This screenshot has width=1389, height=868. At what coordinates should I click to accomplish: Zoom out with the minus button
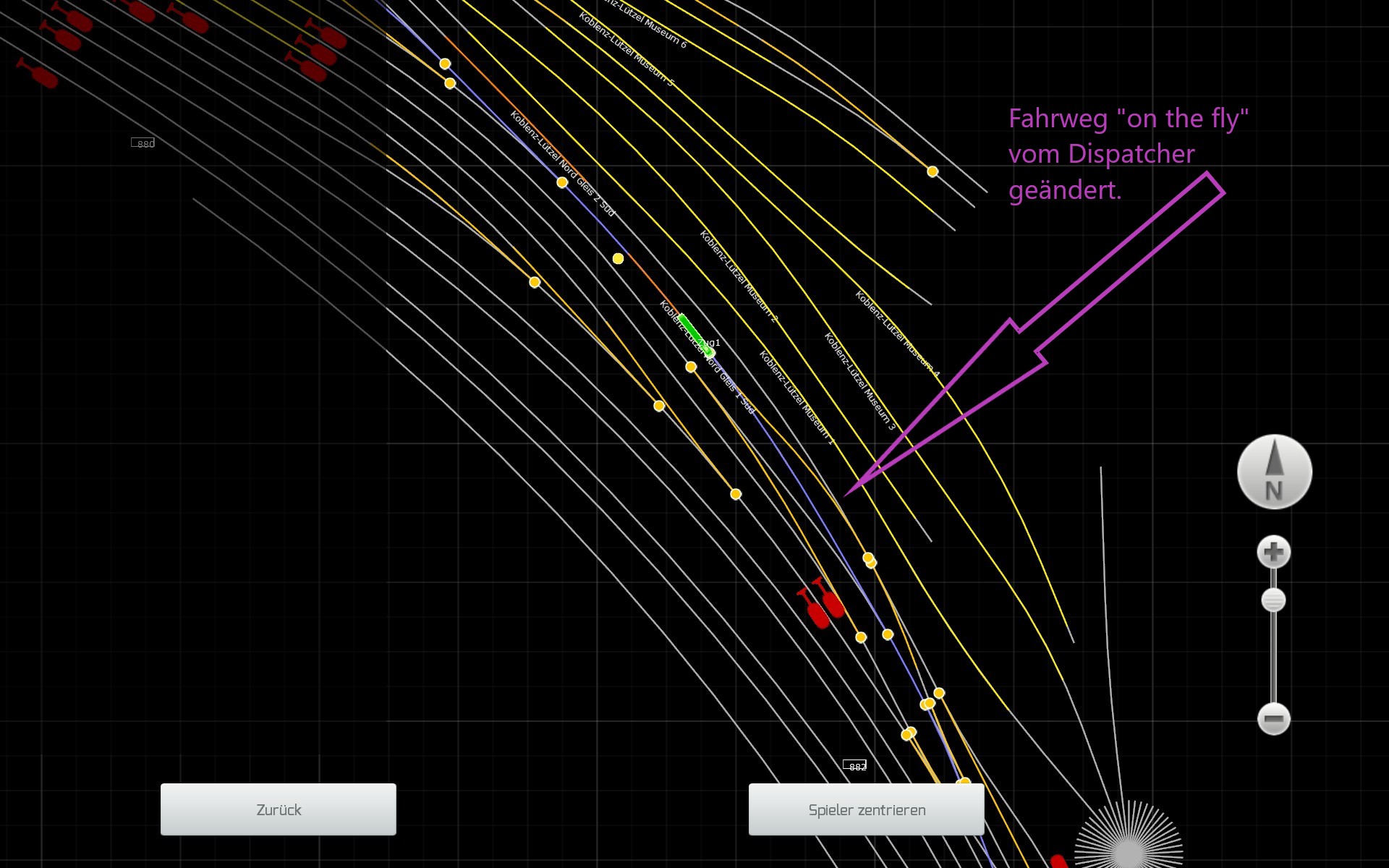tap(1273, 718)
